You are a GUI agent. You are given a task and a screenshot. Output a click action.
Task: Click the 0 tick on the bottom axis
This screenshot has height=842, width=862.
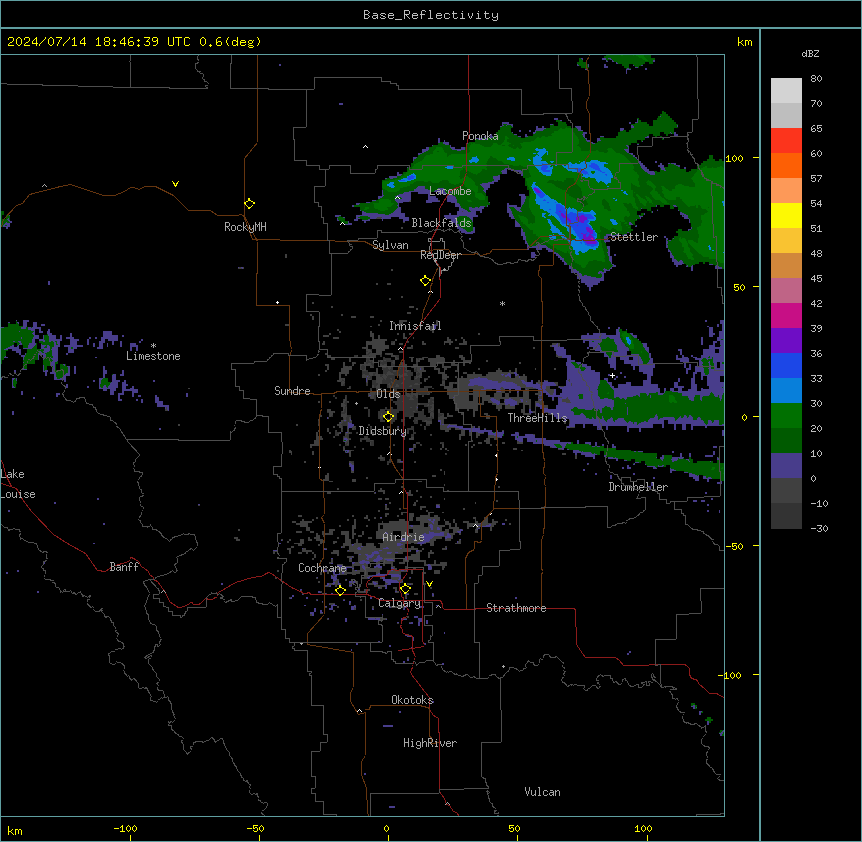point(386,829)
